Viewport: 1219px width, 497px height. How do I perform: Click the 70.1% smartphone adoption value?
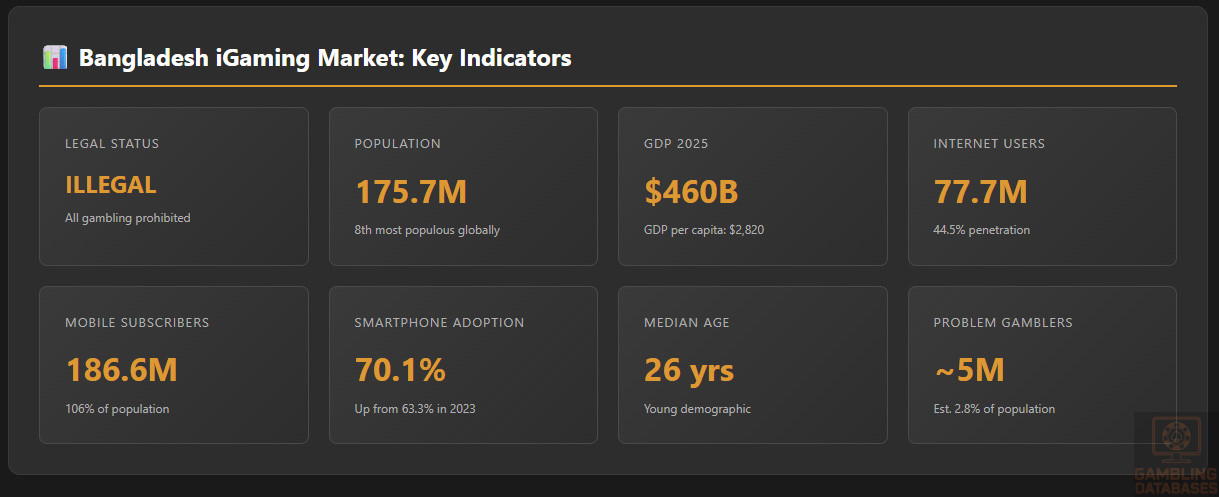pos(400,370)
